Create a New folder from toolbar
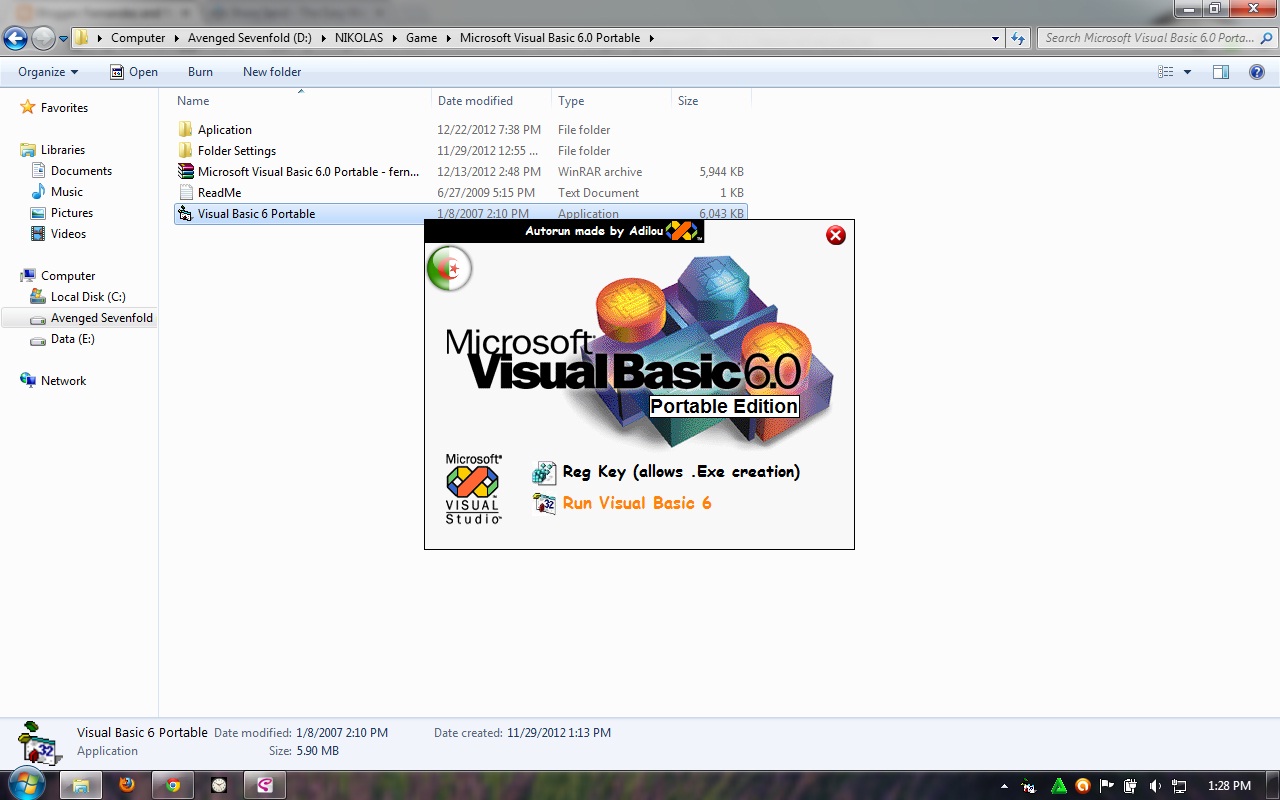Viewport: 1280px width, 800px height. pyautogui.click(x=272, y=72)
